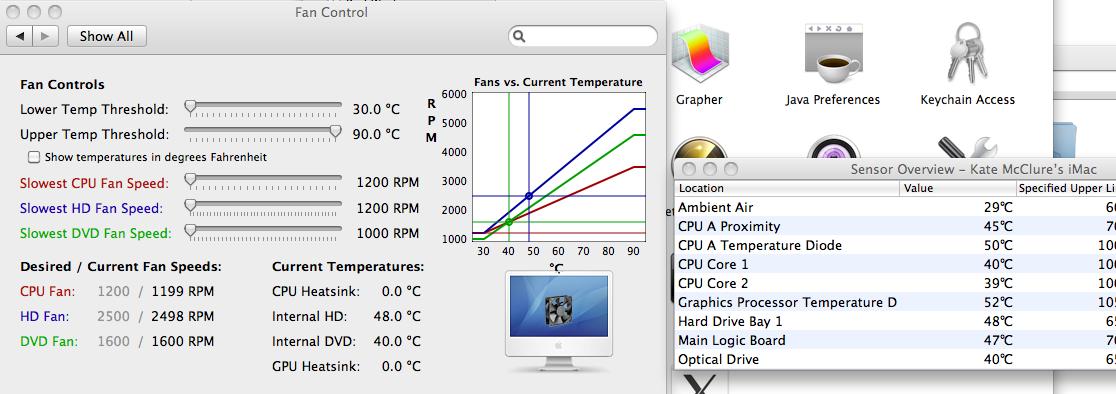Screen dimensions: 1116x394
Task: Click the DVD Fan label
Action: point(49,341)
